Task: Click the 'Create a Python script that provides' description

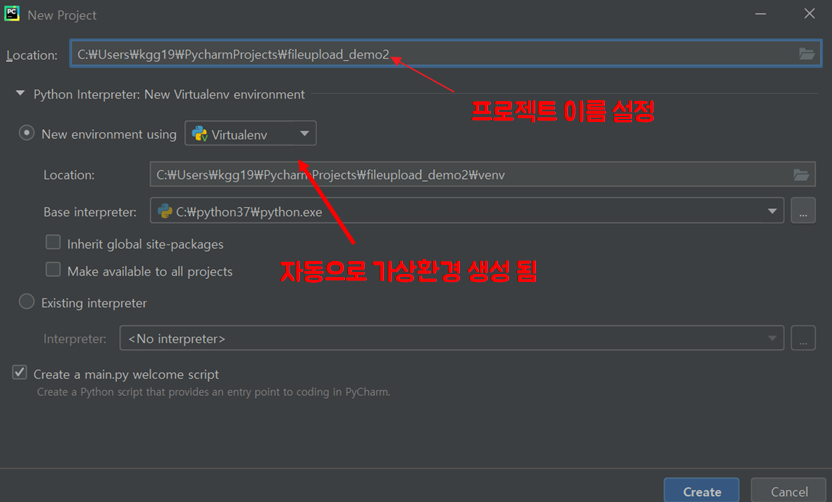Action: (213, 392)
